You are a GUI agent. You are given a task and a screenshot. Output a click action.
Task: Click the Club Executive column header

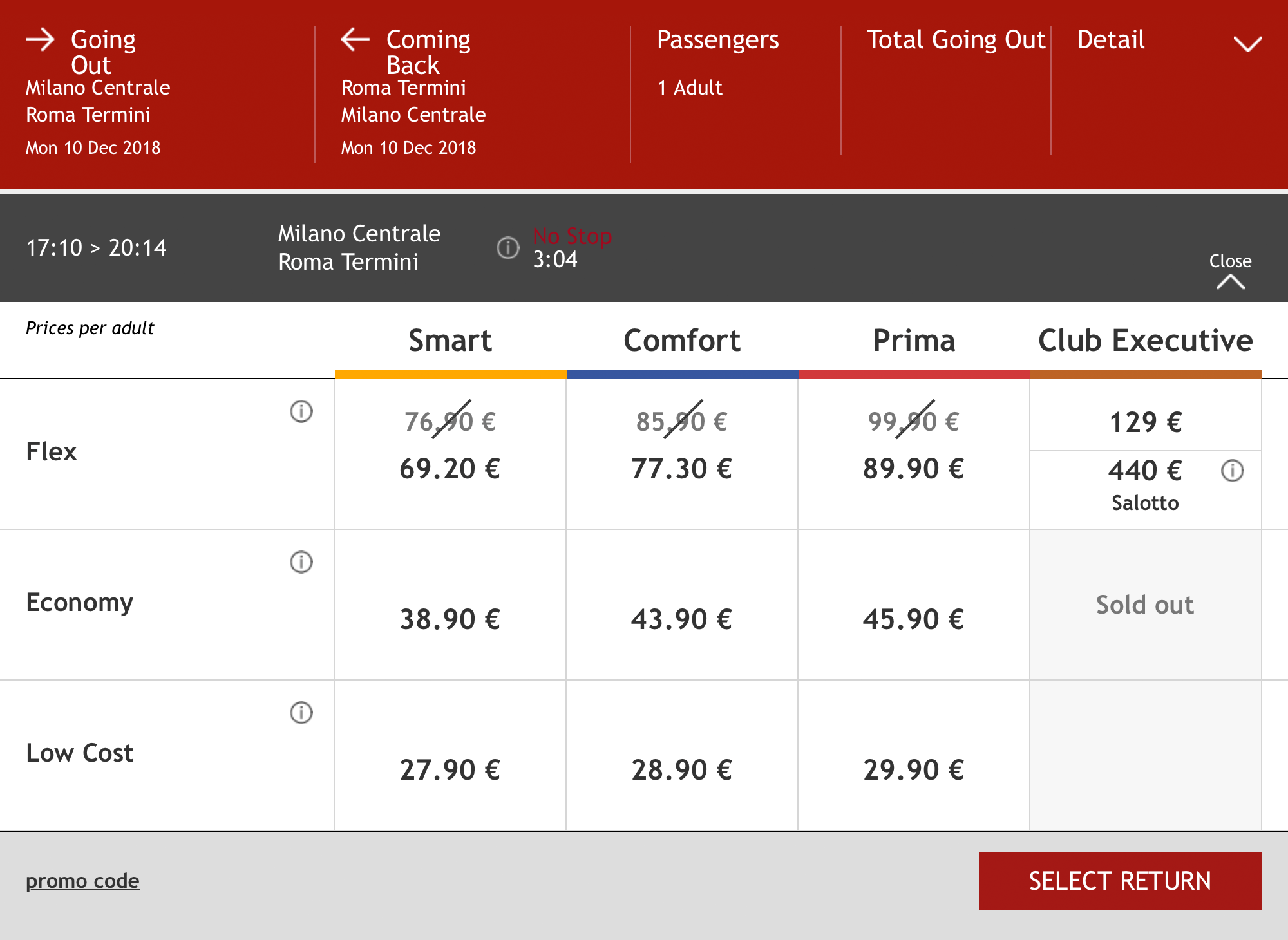[x=1146, y=340]
